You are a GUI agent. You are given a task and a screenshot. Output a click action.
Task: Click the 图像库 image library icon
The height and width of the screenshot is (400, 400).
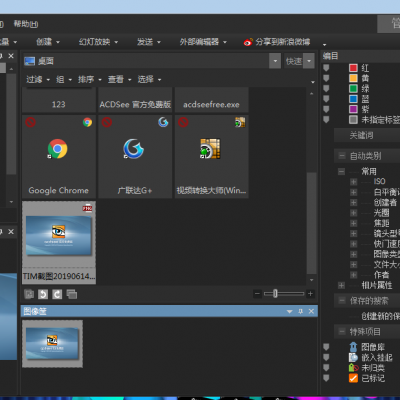click(353, 347)
